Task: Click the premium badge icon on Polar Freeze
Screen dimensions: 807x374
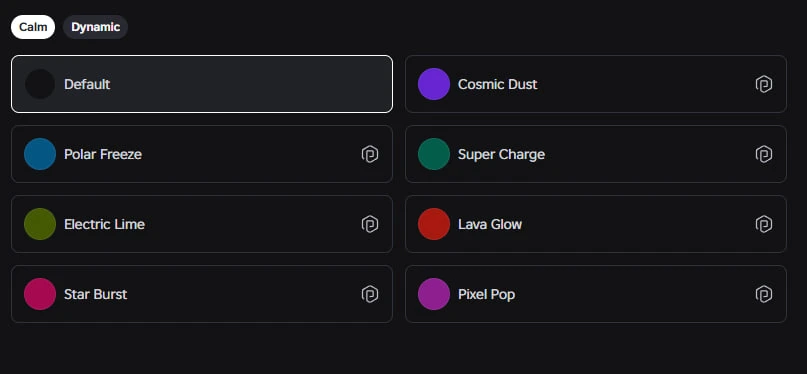Action: click(x=370, y=154)
